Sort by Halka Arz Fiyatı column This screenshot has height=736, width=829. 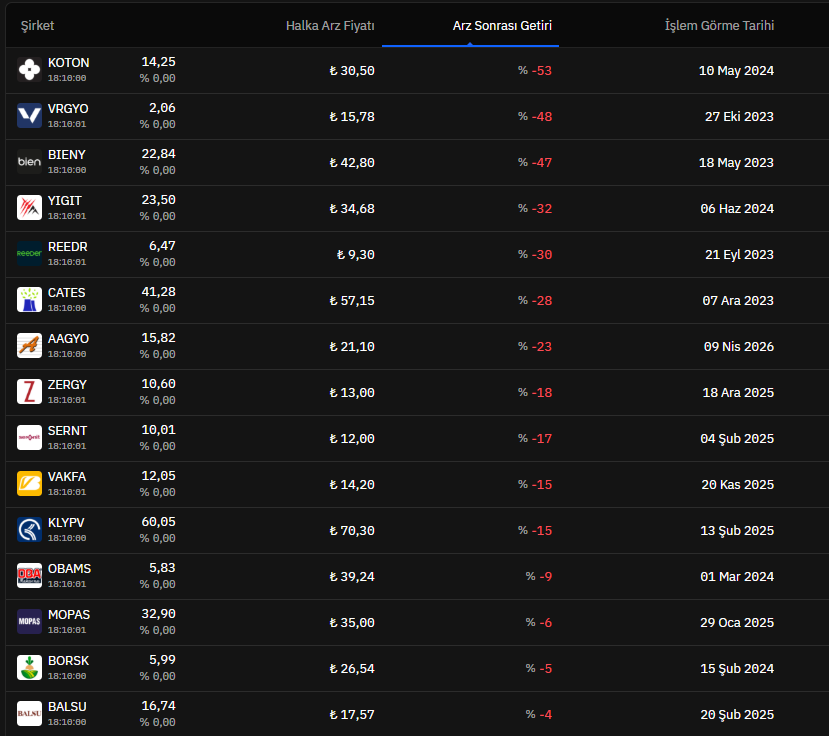coord(330,25)
